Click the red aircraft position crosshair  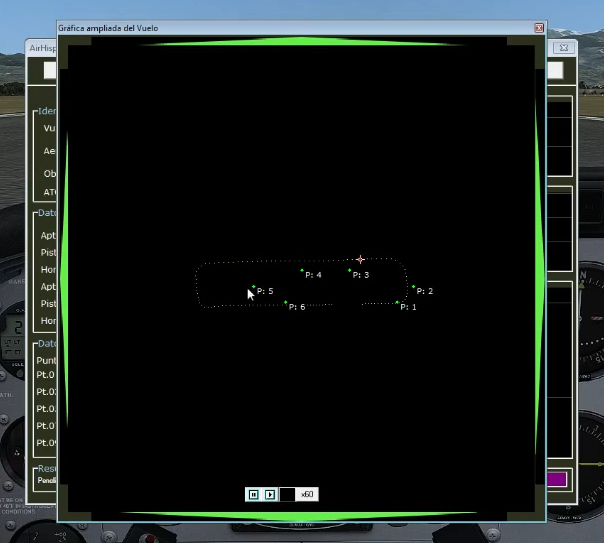[361, 259]
